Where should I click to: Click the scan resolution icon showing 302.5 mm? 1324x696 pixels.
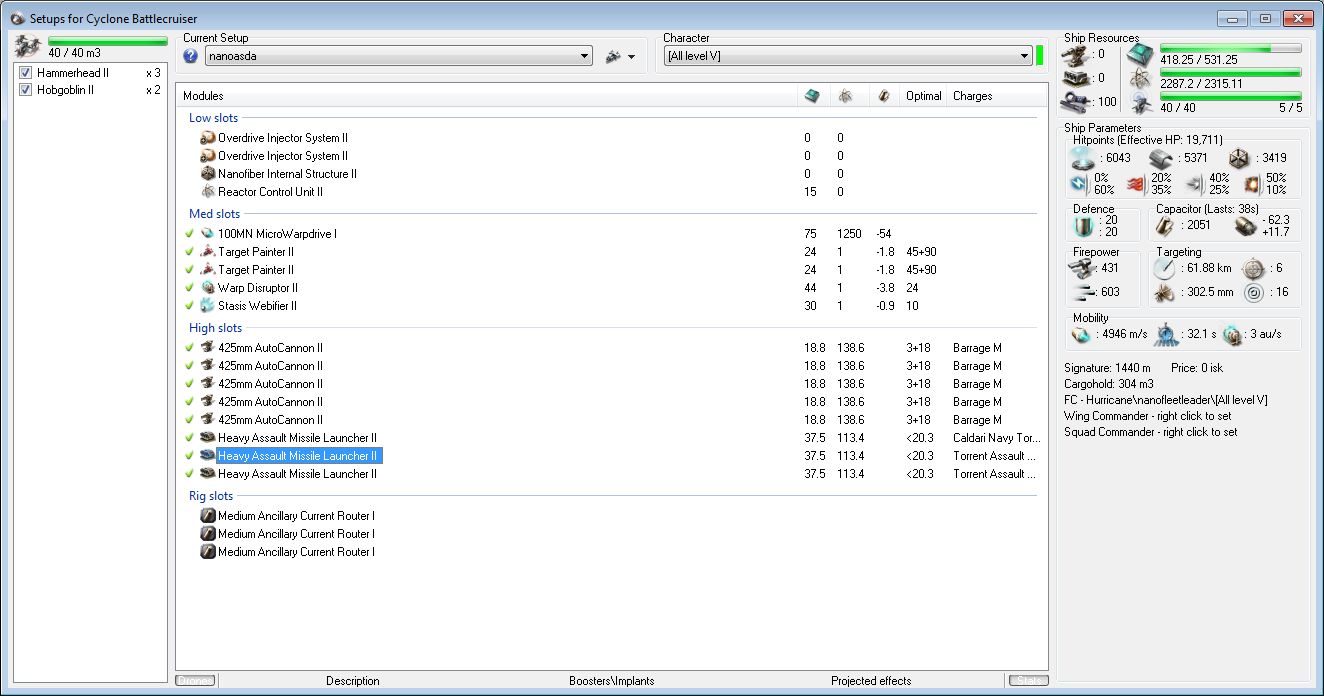[1165, 293]
